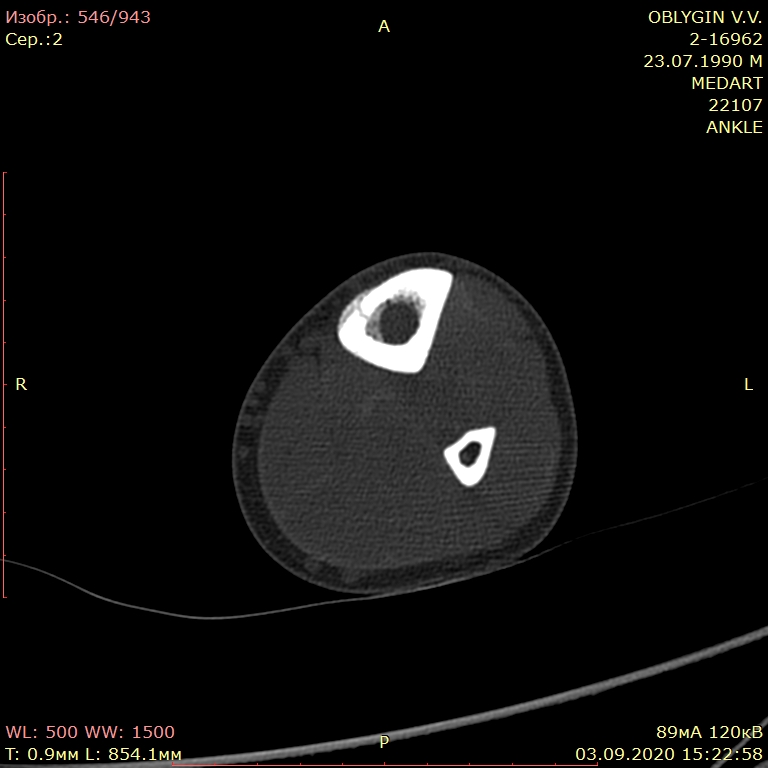Click the patient ID '2-16962'
The height and width of the screenshot is (768, 768).
pyautogui.click(x=726, y=39)
